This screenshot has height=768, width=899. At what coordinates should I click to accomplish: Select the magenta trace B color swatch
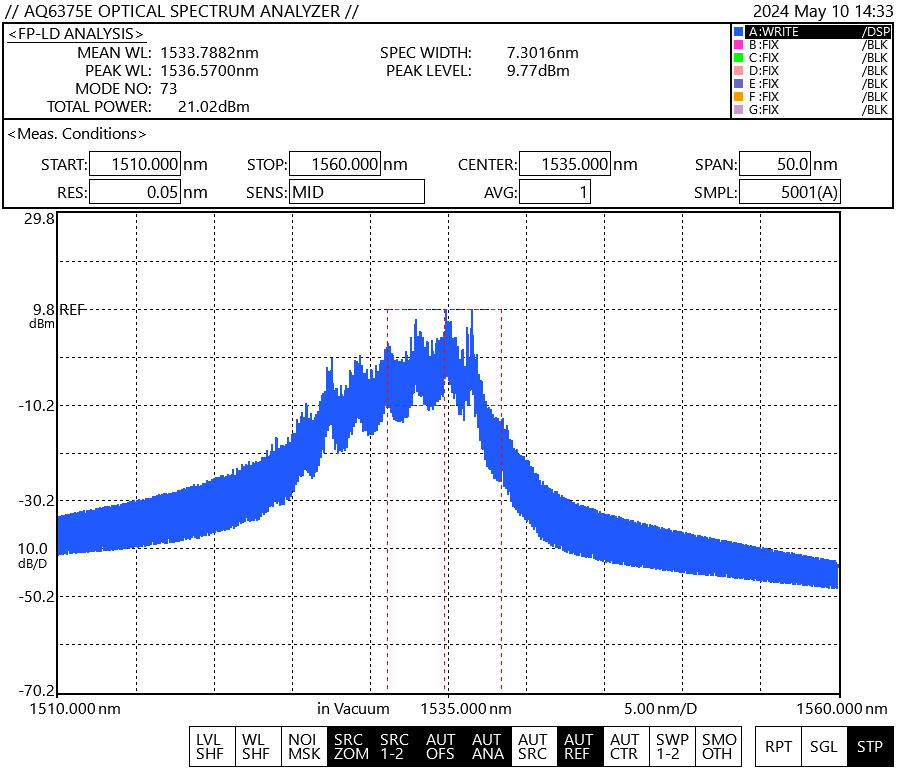tap(738, 44)
